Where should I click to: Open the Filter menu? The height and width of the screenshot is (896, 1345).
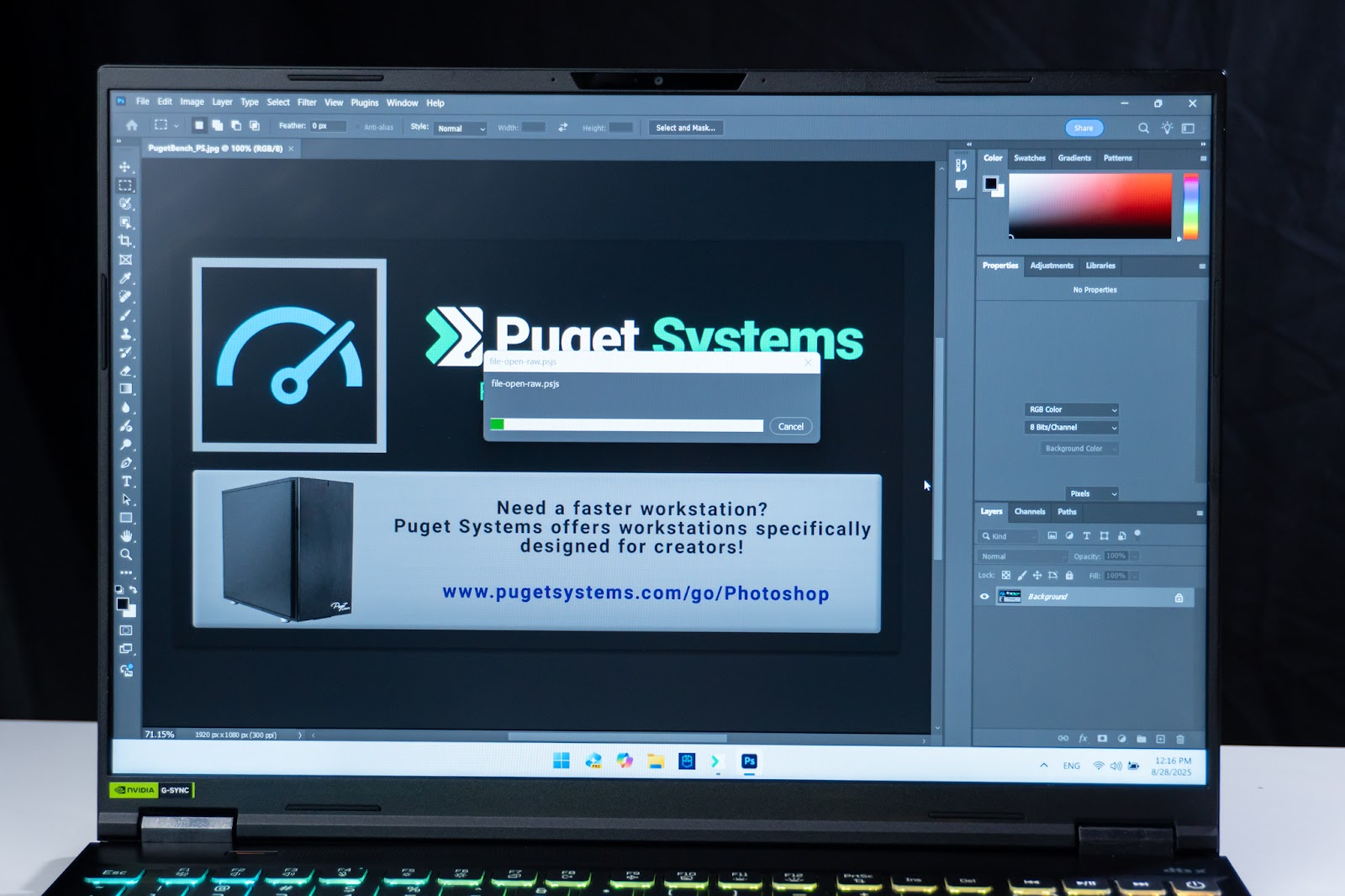pyautogui.click(x=307, y=103)
